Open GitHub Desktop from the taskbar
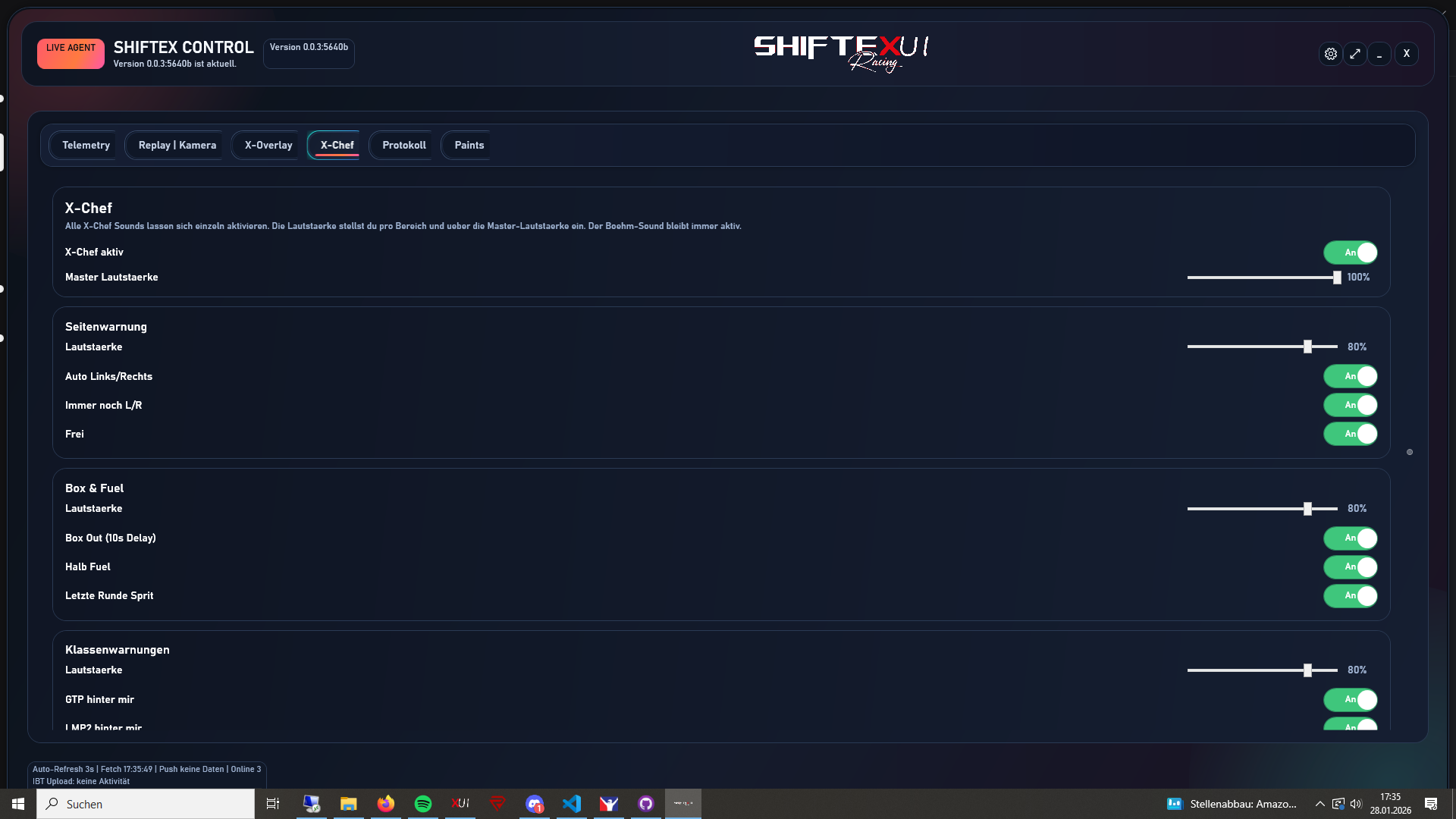This screenshot has width=1456, height=819. pyautogui.click(x=646, y=804)
